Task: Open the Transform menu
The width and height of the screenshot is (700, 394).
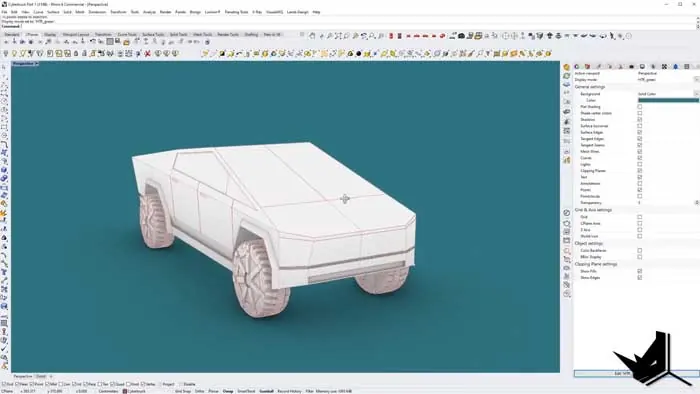Action: coord(119,12)
